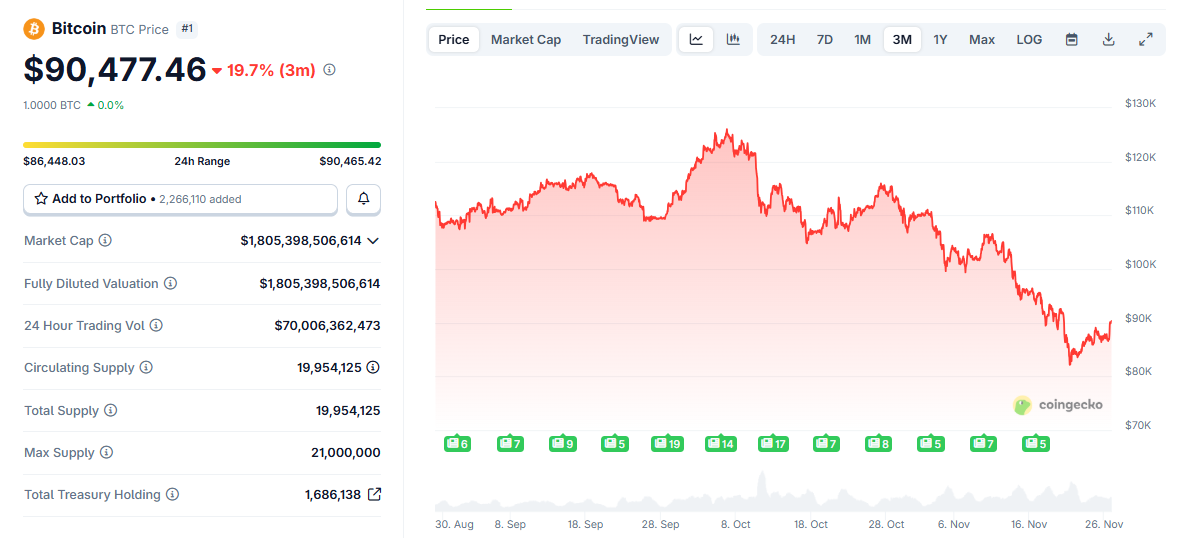Select the 1Y time range

point(940,40)
